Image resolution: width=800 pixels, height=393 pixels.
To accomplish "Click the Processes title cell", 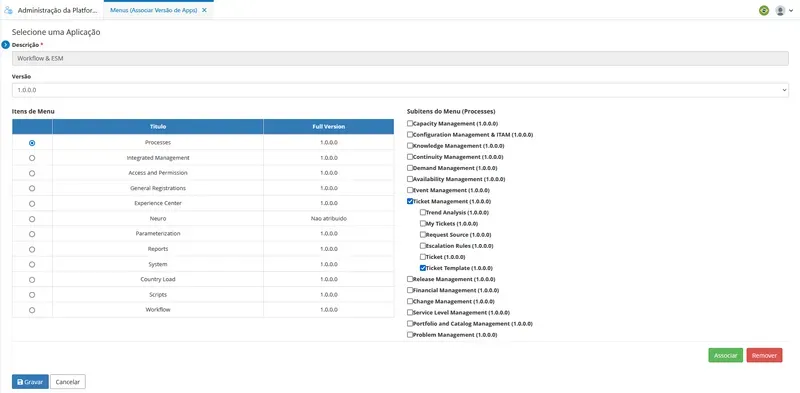I will click(158, 142).
